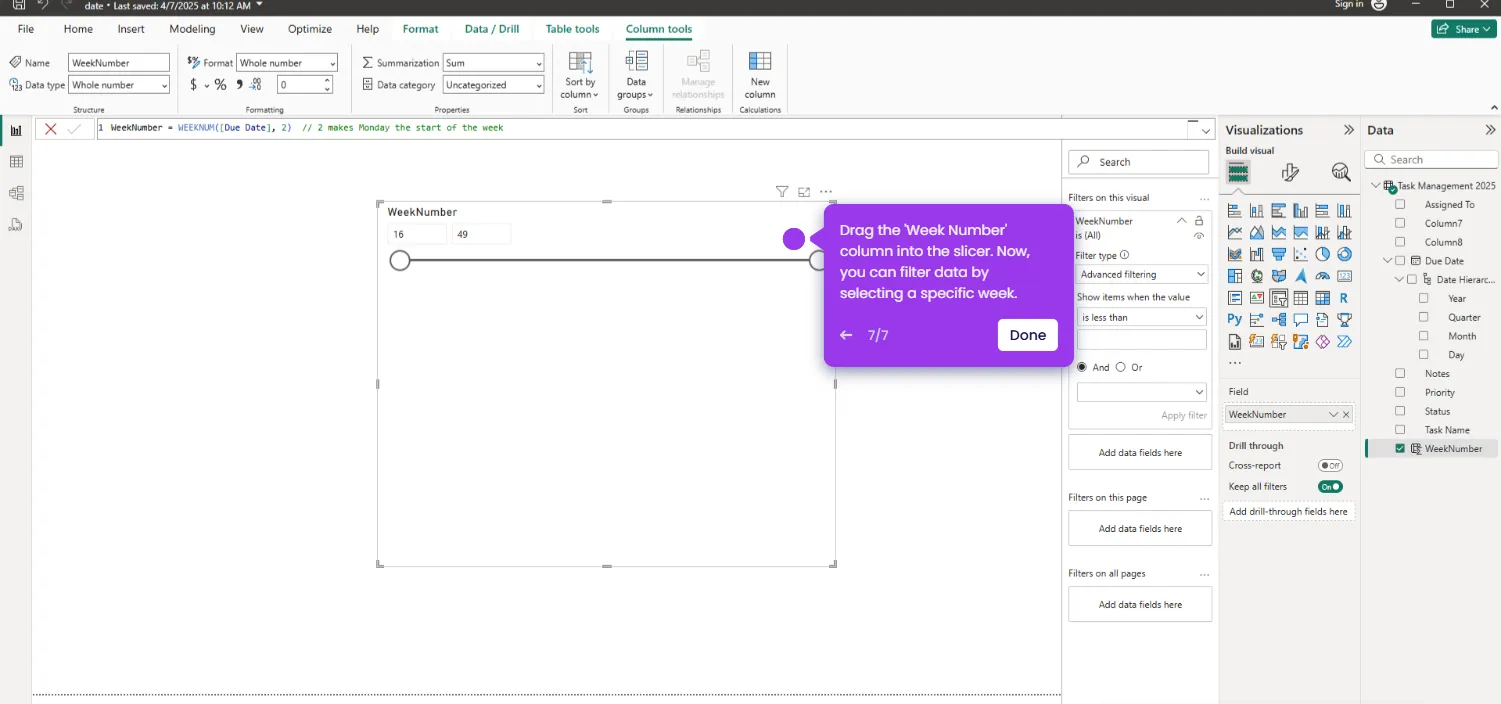Tick the Priority field checkbox
Viewport: 1501px width, 704px height.
click(x=1400, y=392)
